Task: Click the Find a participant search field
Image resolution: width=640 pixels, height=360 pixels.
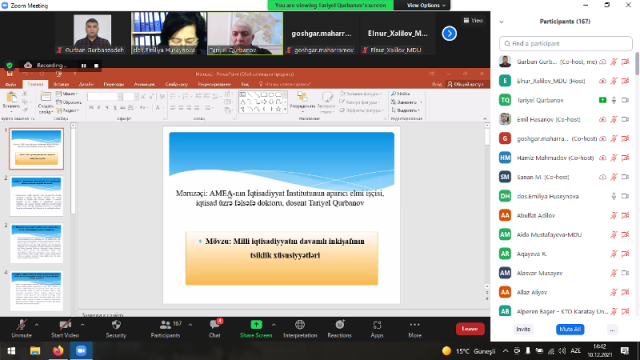Action: (566, 43)
